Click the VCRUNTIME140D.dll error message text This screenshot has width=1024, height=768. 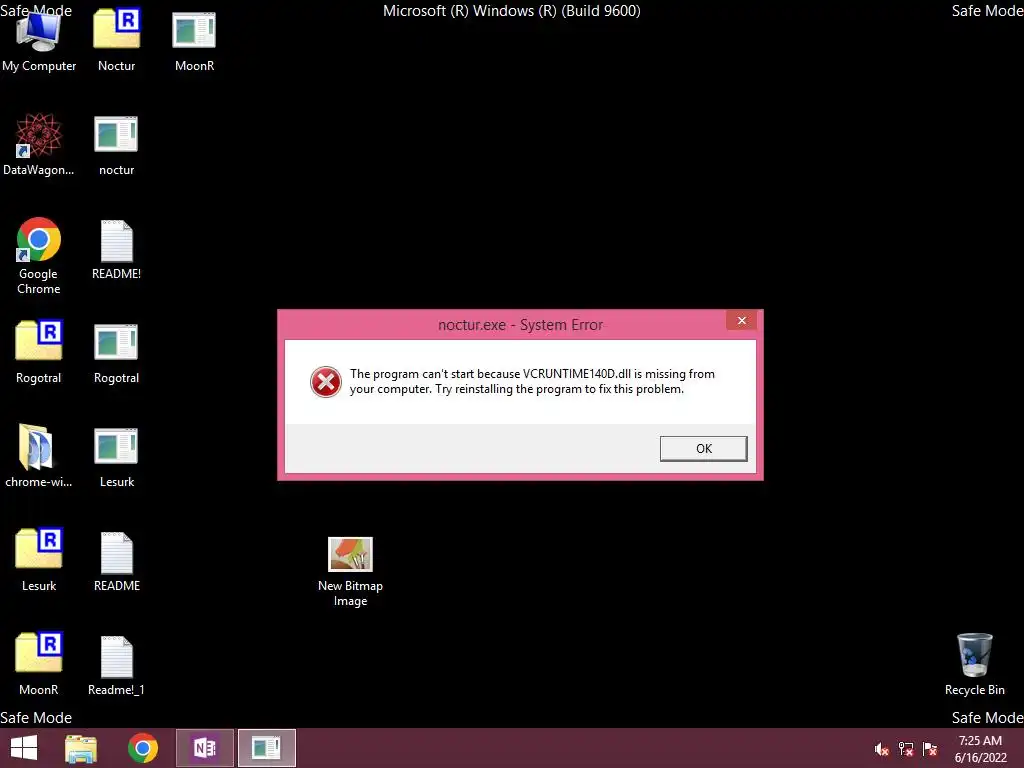(x=532, y=381)
